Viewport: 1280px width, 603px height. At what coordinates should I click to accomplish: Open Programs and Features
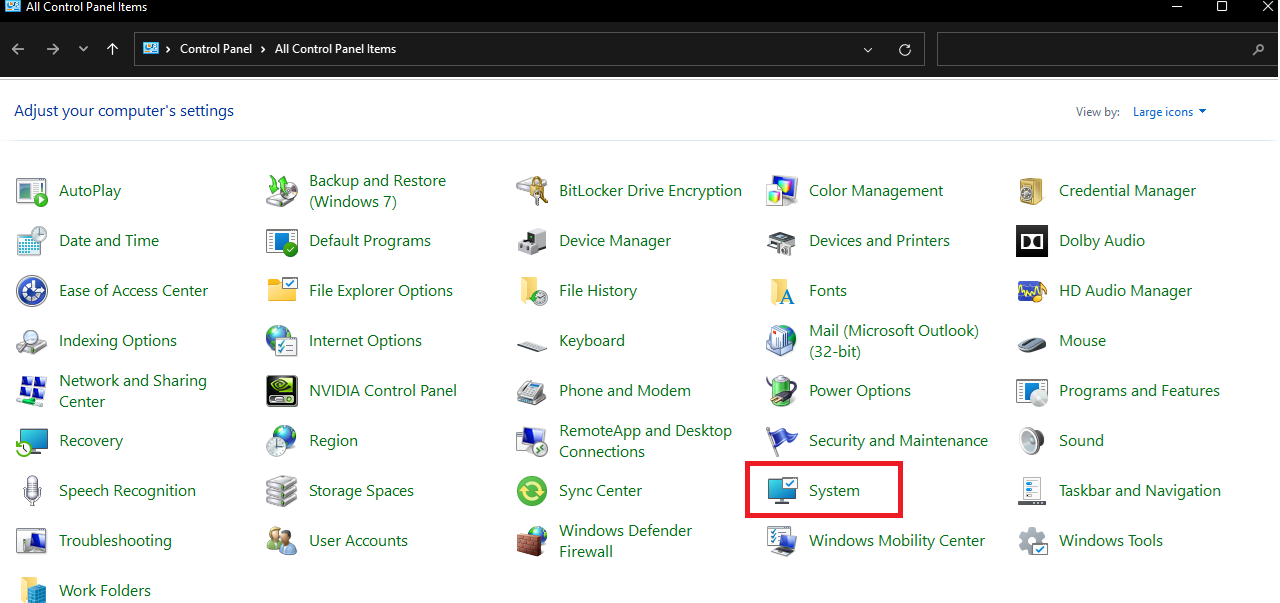point(1139,391)
